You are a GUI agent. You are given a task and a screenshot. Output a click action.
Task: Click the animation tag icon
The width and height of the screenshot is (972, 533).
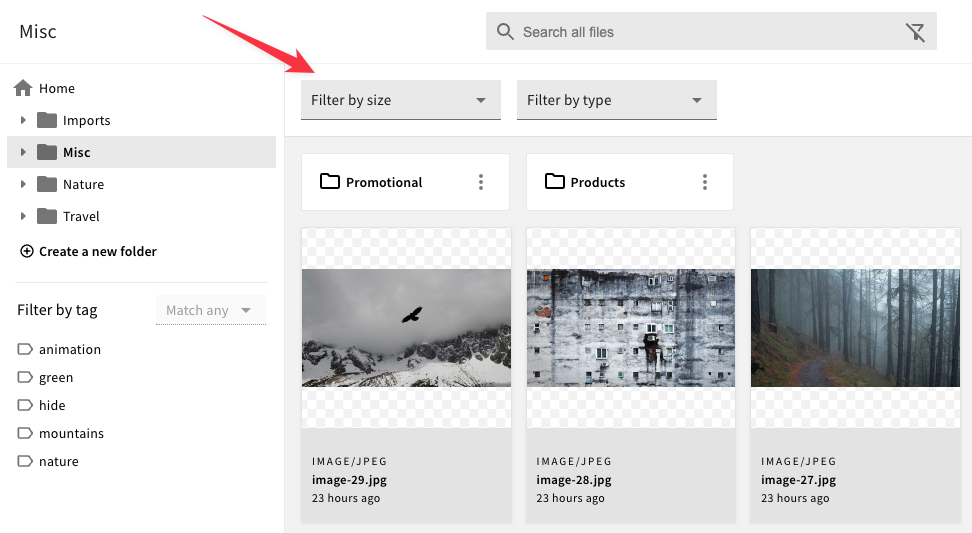pyautogui.click(x=25, y=349)
